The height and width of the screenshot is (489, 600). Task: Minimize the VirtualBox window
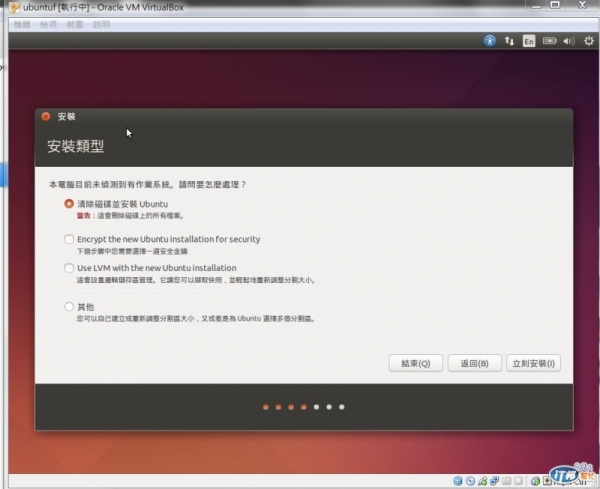pos(536,6)
